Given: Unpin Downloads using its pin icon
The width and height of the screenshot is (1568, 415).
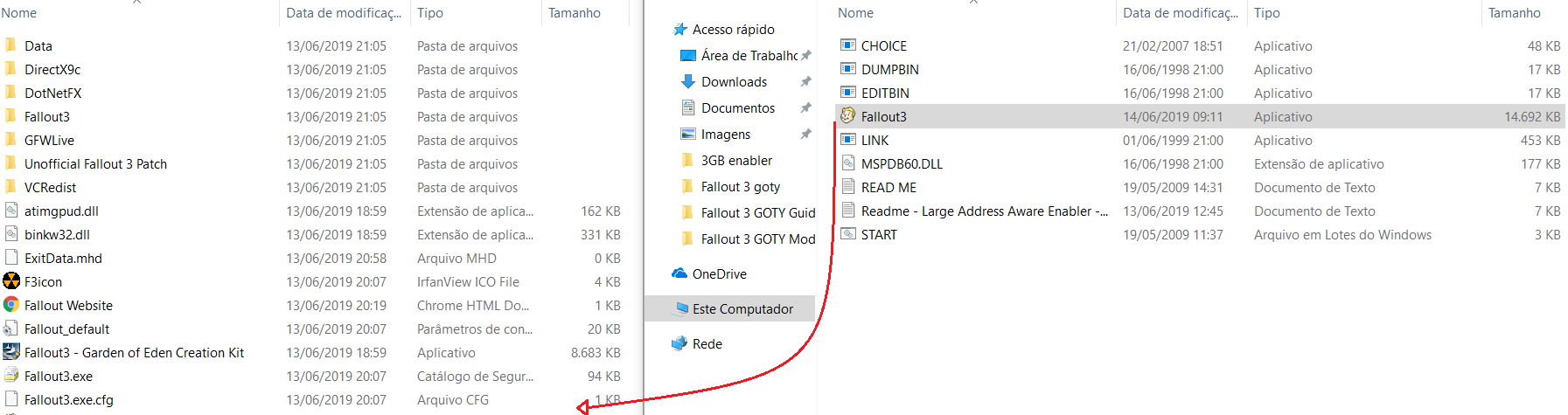Looking at the screenshot, I should pyautogui.click(x=805, y=81).
